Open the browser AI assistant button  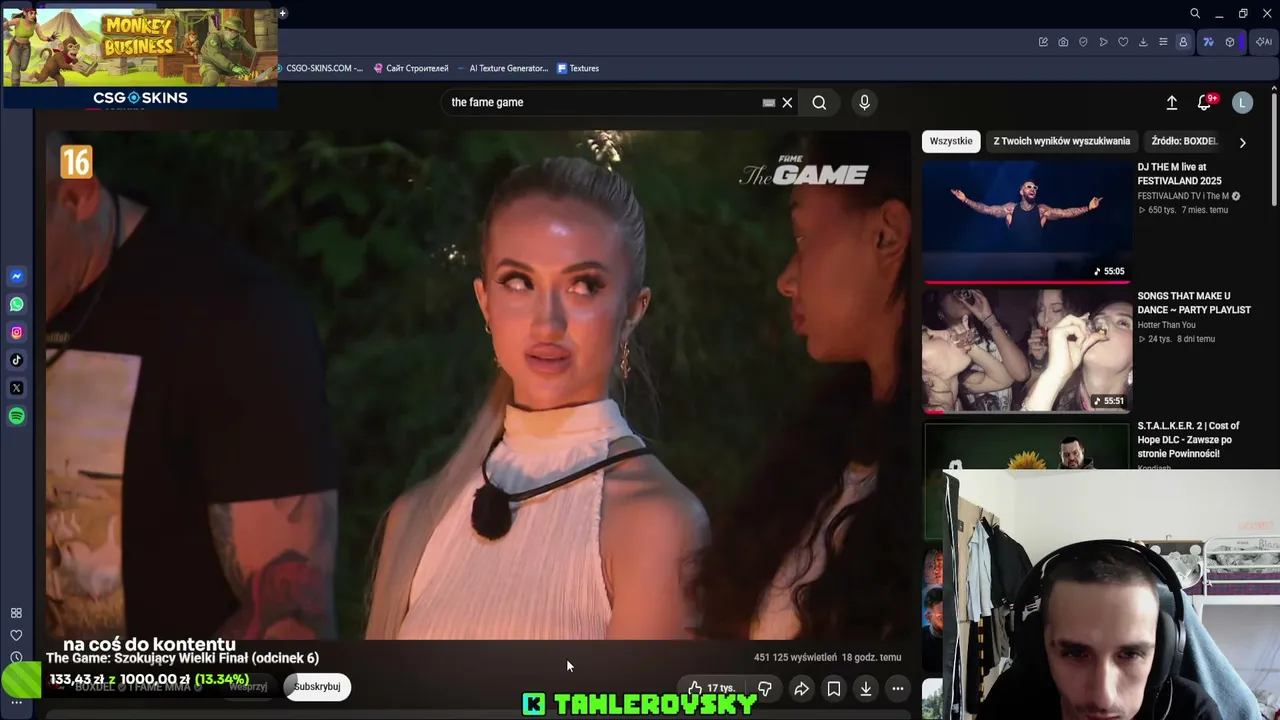pyautogui.click(x=1263, y=42)
